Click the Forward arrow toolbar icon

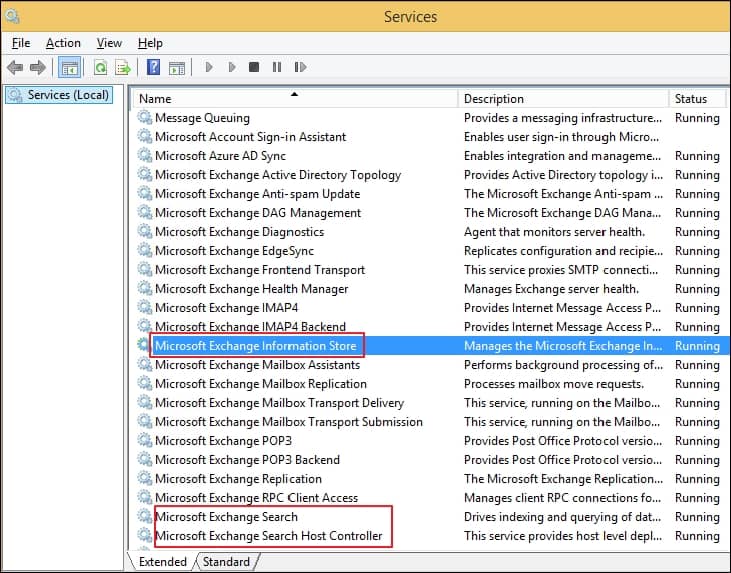point(38,68)
